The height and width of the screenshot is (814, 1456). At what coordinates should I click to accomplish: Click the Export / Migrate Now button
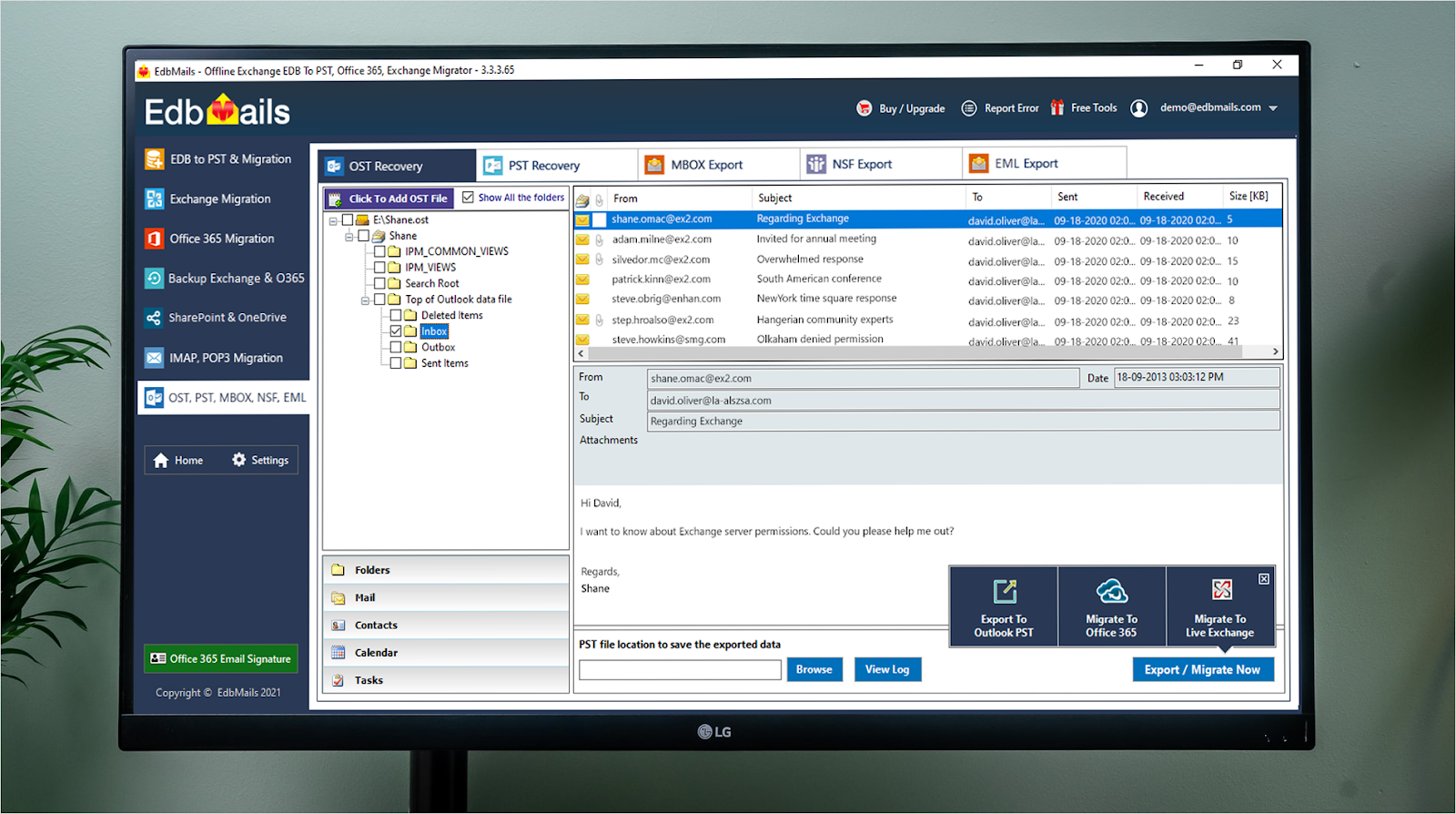click(x=1203, y=669)
